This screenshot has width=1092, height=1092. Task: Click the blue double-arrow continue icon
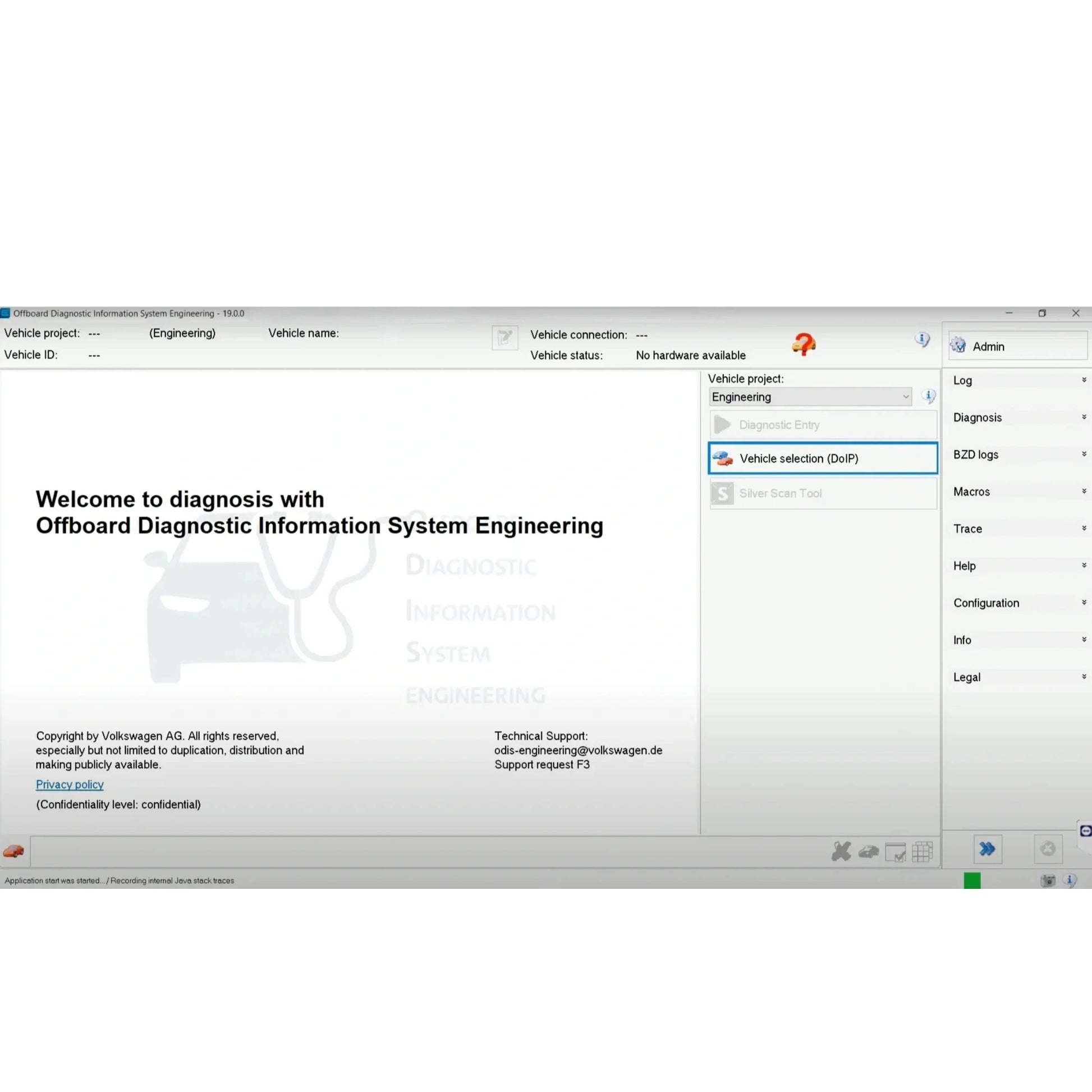click(x=988, y=850)
